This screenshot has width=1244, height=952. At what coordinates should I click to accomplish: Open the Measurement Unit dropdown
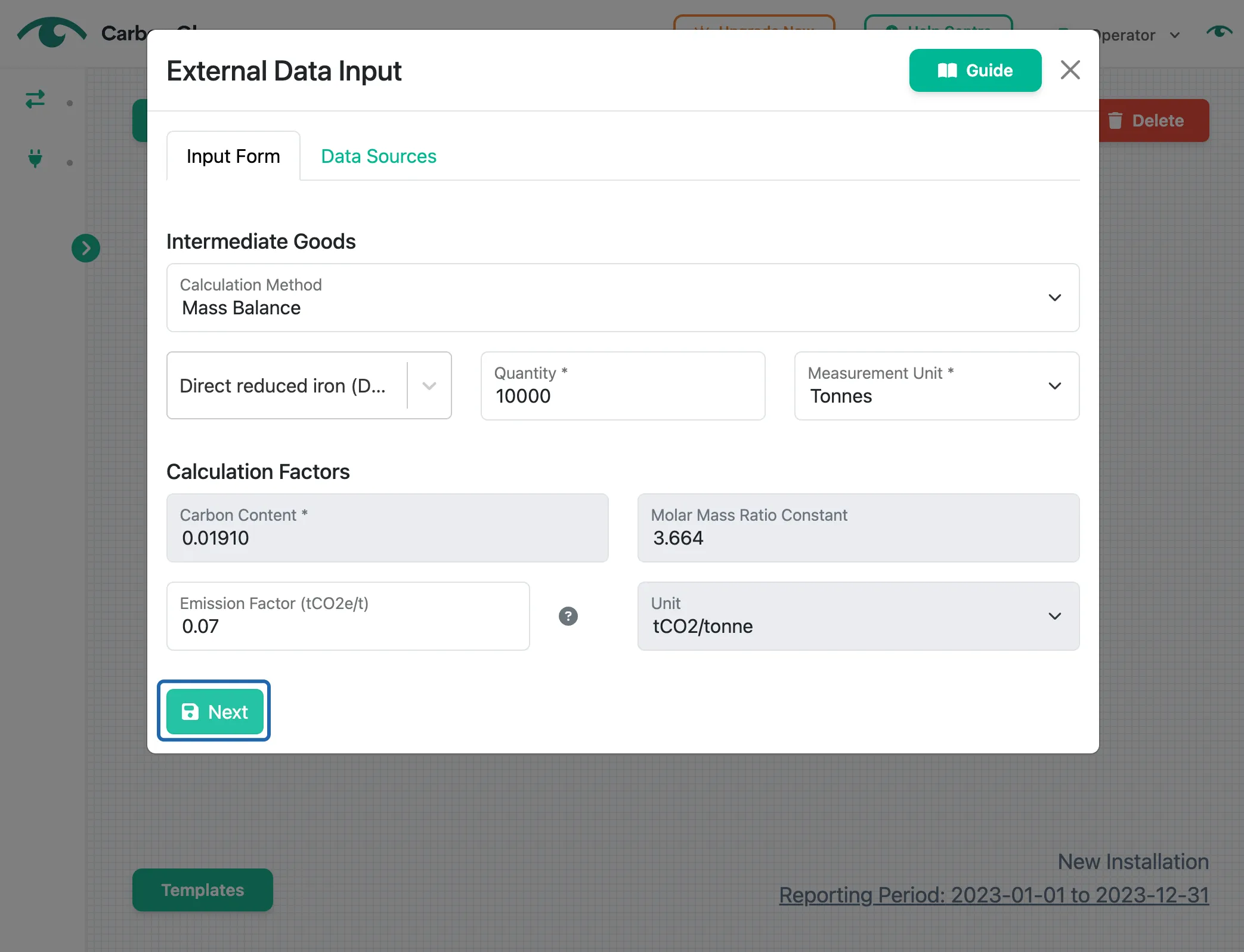pyautogui.click(x=936, y=386)
